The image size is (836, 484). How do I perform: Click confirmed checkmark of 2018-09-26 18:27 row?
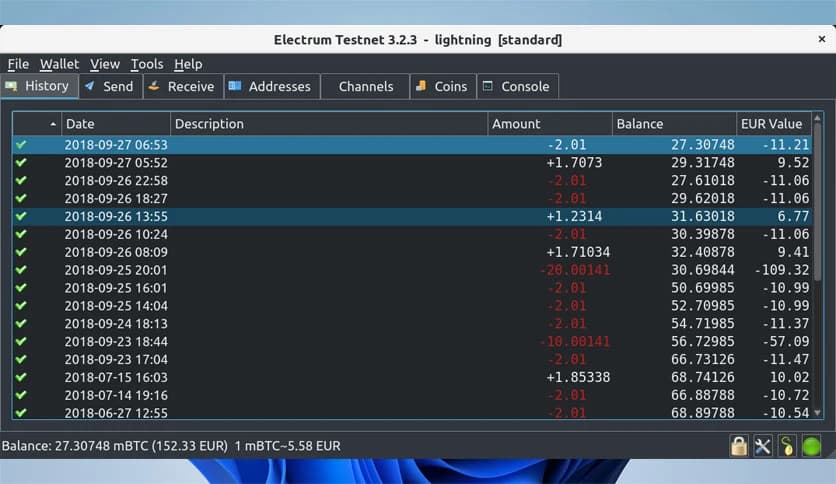tap(21, 198)
